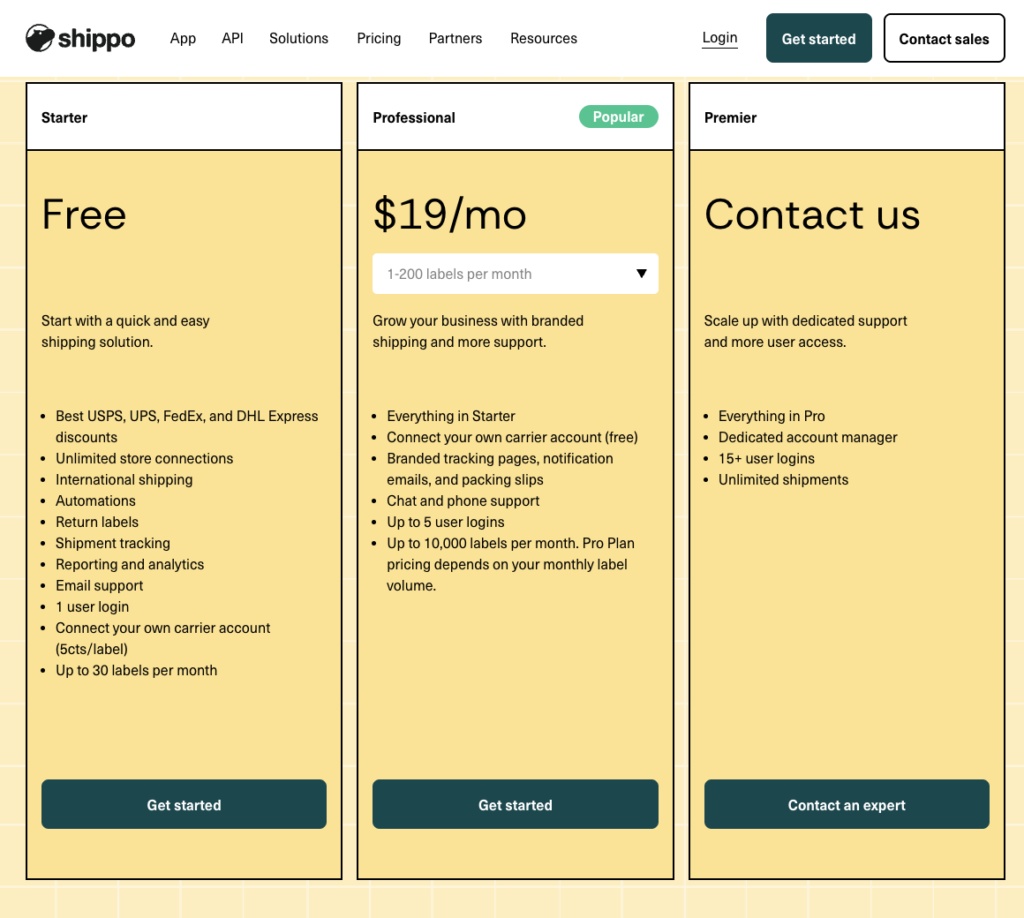Image resolution: width=1024 pixels, height=918 pixels.
Task: Select the Starter plan title
Action: [x=64, y=118]
